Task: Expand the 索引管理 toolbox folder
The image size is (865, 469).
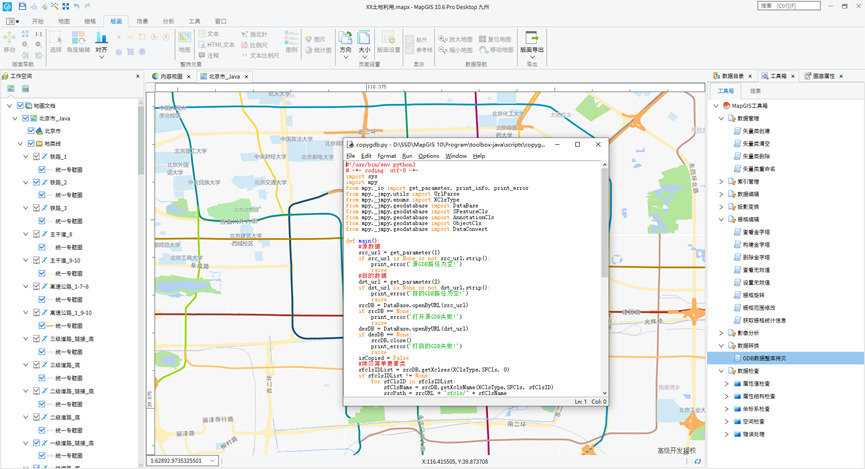Action: pyautogui.click(x=721, y=182)
